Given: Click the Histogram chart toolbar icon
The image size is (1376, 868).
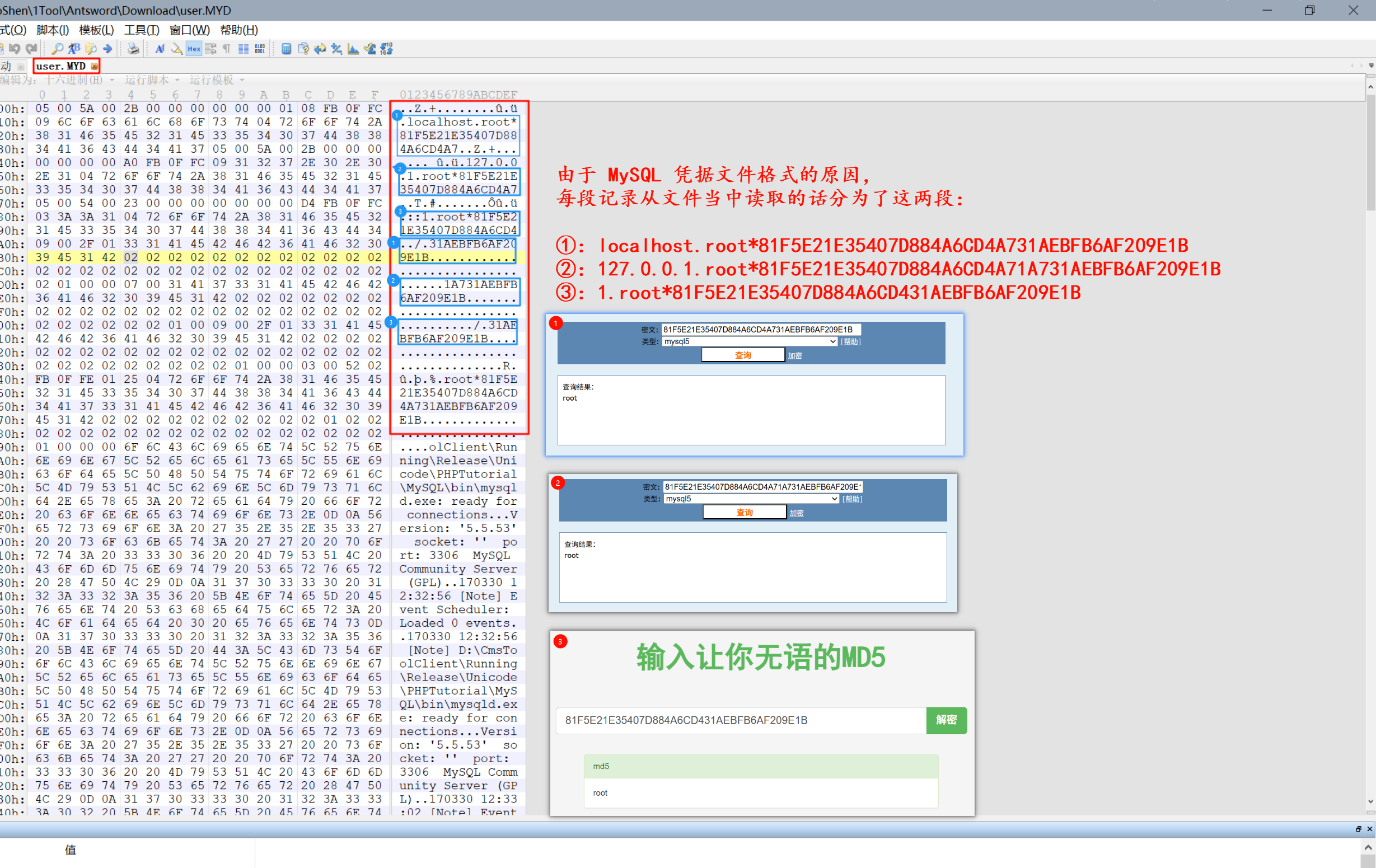Looking at the screenshot, I should coord(353,49).
